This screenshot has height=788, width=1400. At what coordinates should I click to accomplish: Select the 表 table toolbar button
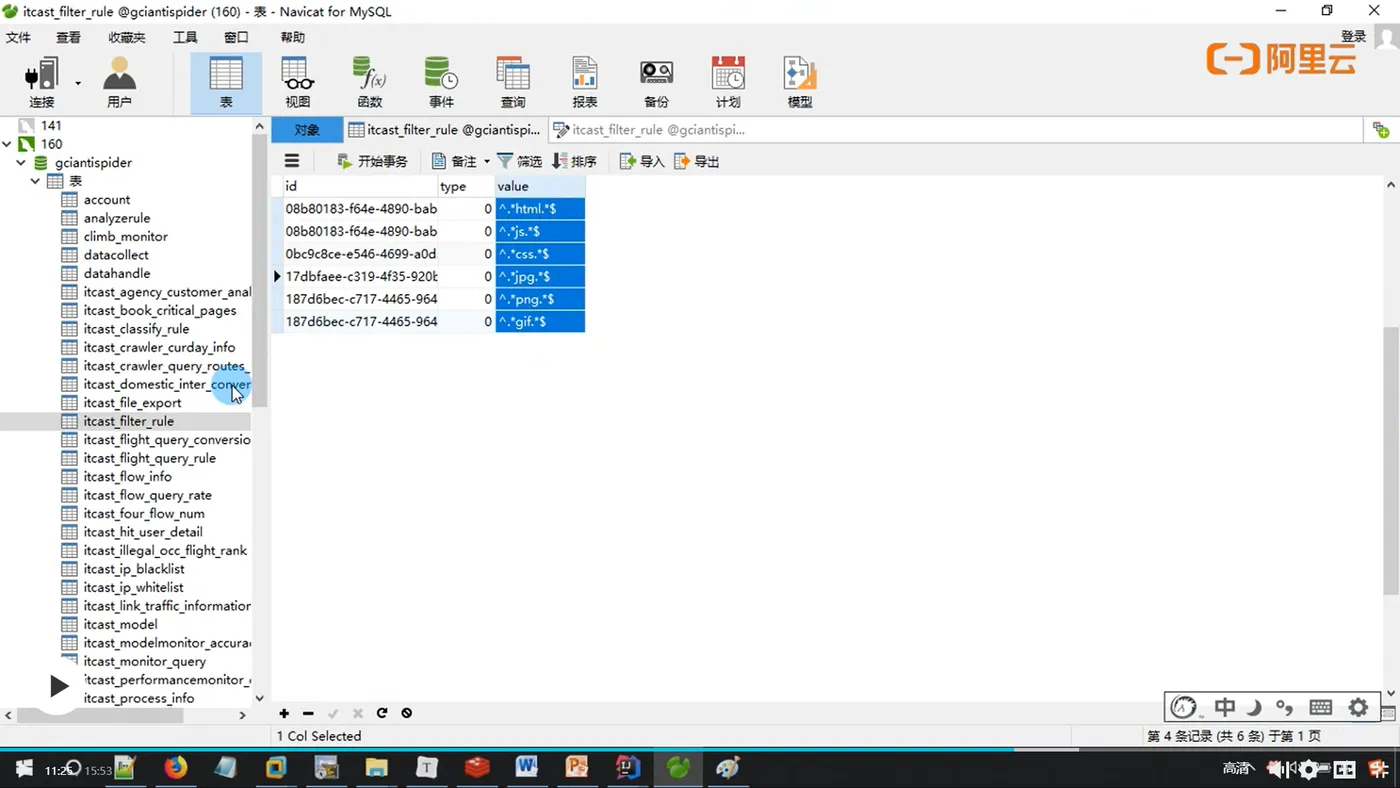point(226,83)
